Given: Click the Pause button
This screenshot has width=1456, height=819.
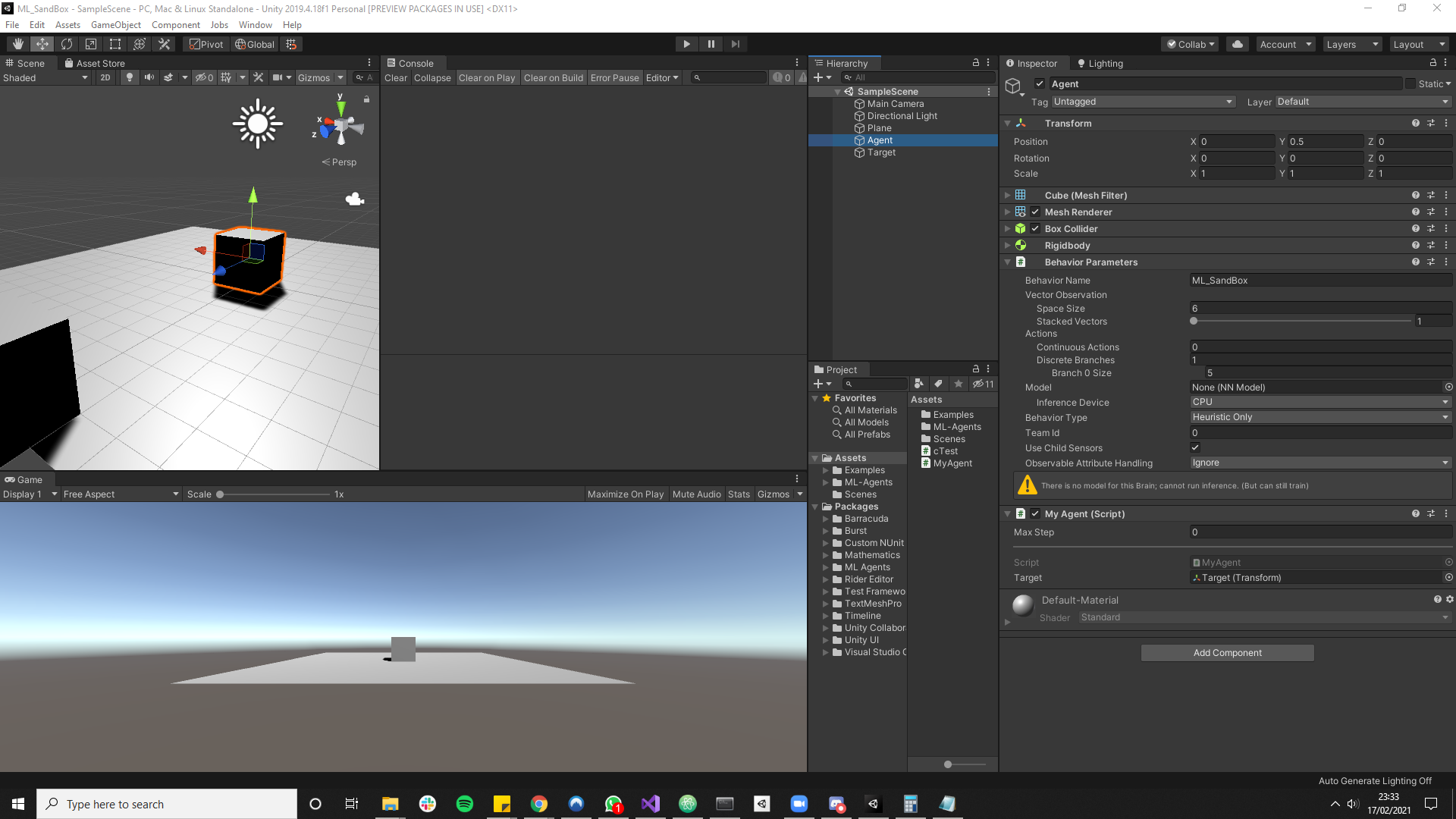Looking at the screenshot, I should (x=711, y=44).
